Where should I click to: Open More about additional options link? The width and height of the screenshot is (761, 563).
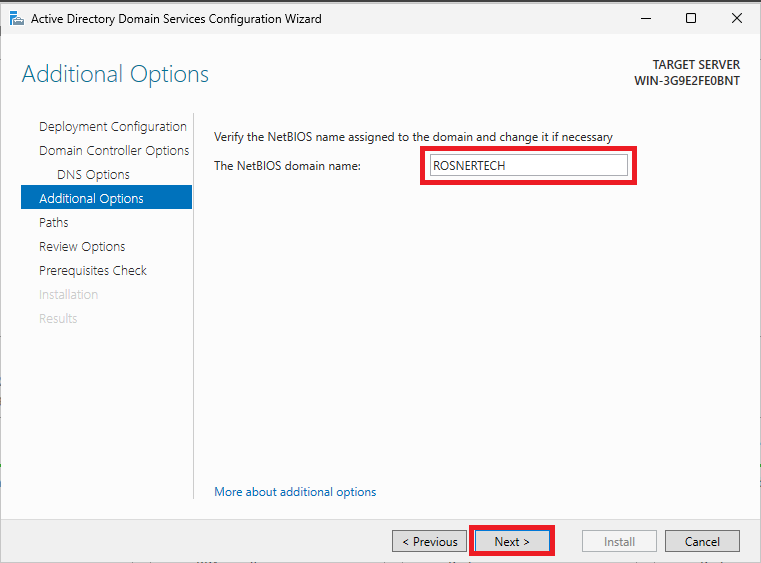[x=295, y=492]
